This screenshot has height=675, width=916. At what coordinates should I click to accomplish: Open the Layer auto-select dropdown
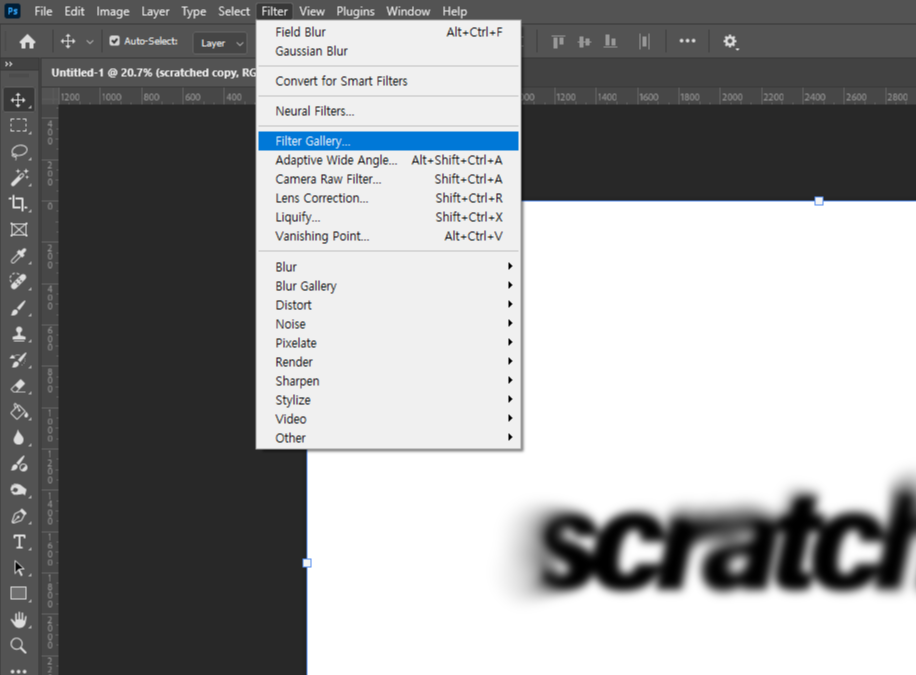click(220, 43)
